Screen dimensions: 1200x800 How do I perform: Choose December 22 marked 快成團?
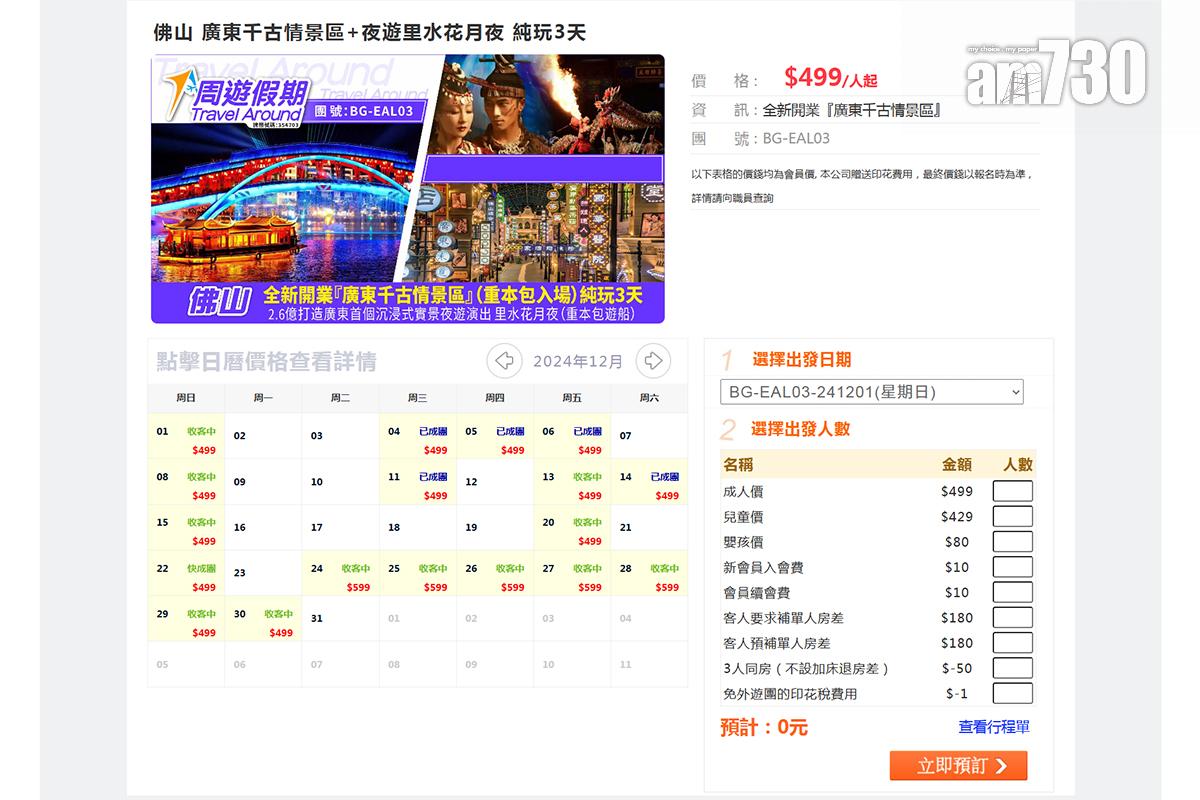[x=186, y=576]
